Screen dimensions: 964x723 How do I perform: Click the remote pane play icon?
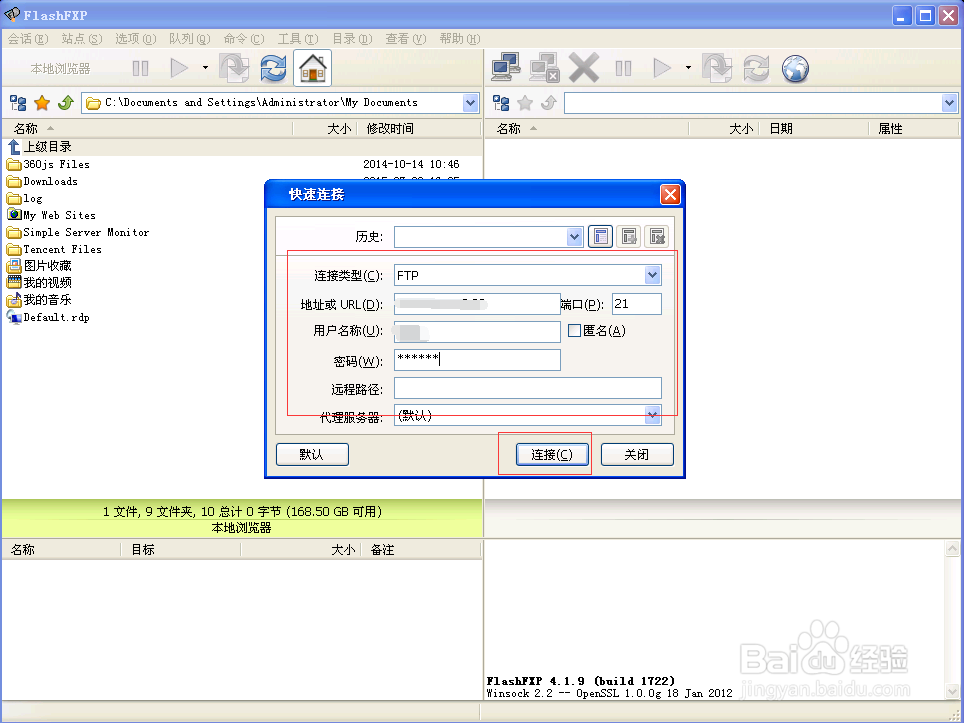662,68
